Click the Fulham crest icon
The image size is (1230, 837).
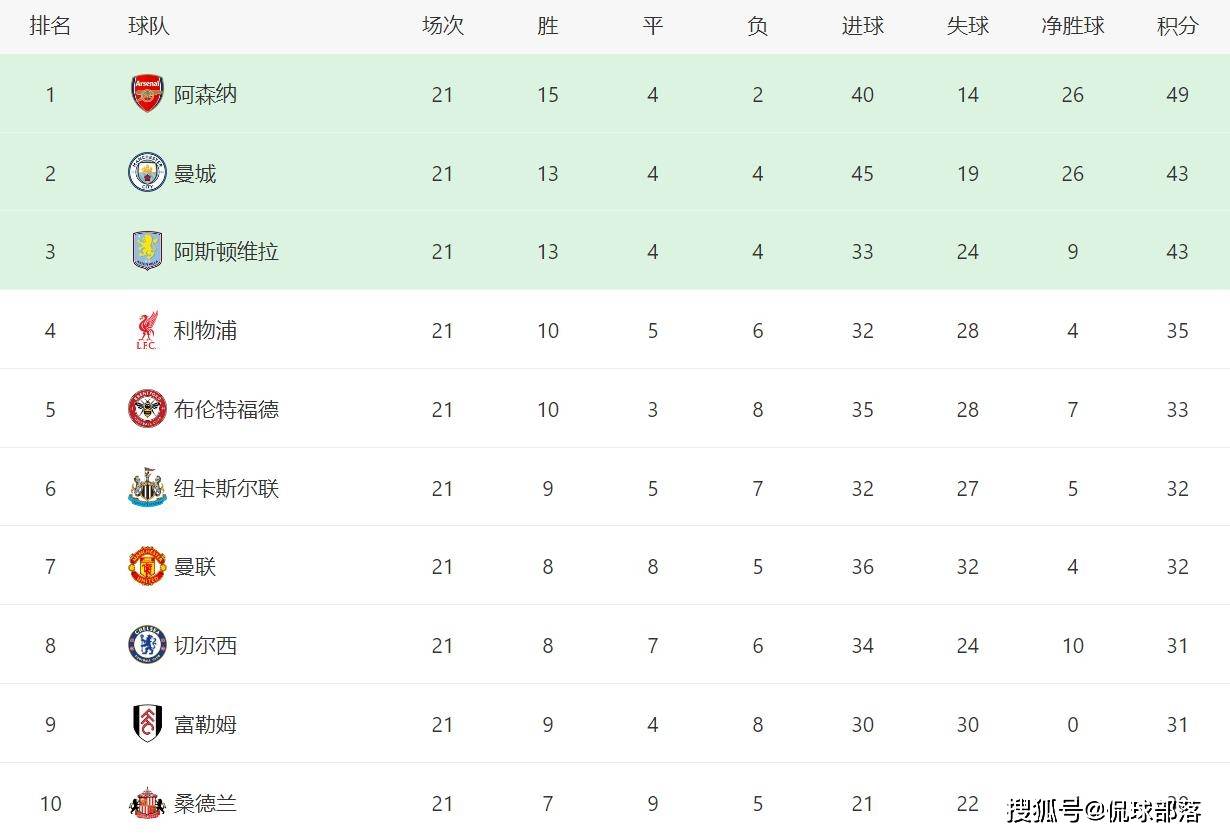pos(147,724)
